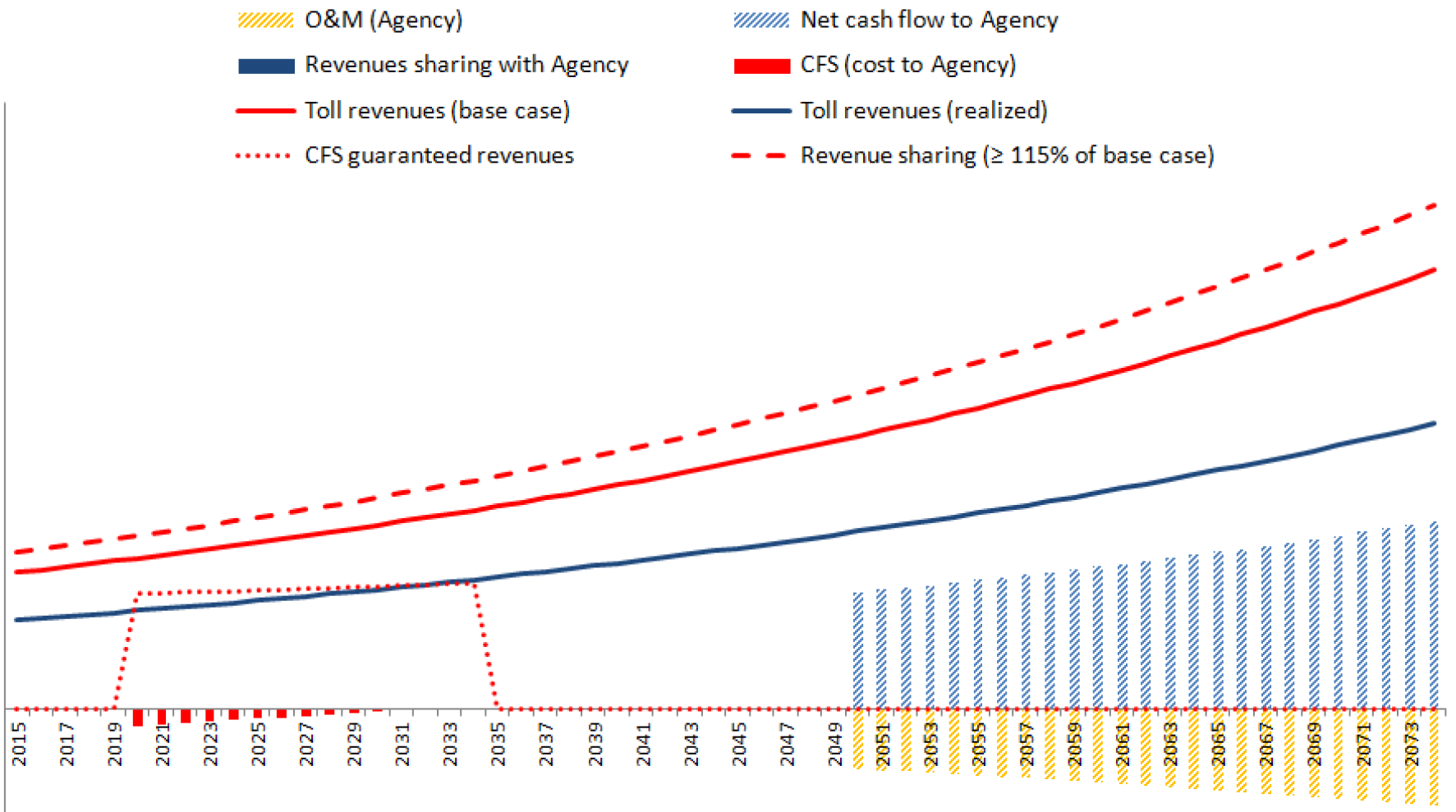Click the 2021 axis label
The height and width of the screenshot is (812, 1456).
[163, 744]
